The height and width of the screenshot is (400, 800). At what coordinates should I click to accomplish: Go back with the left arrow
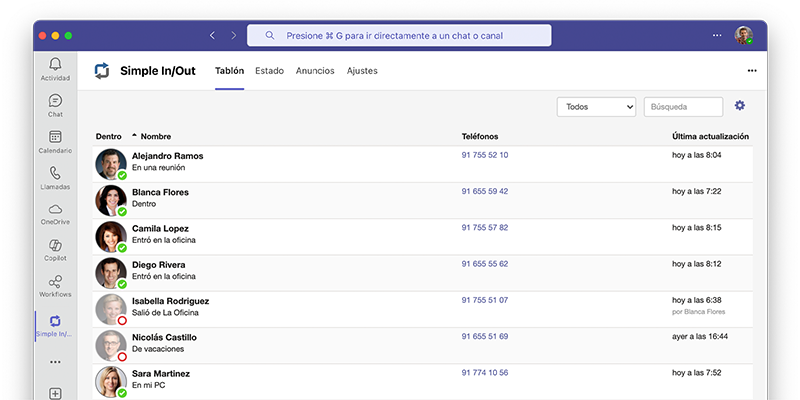[212, 35]
